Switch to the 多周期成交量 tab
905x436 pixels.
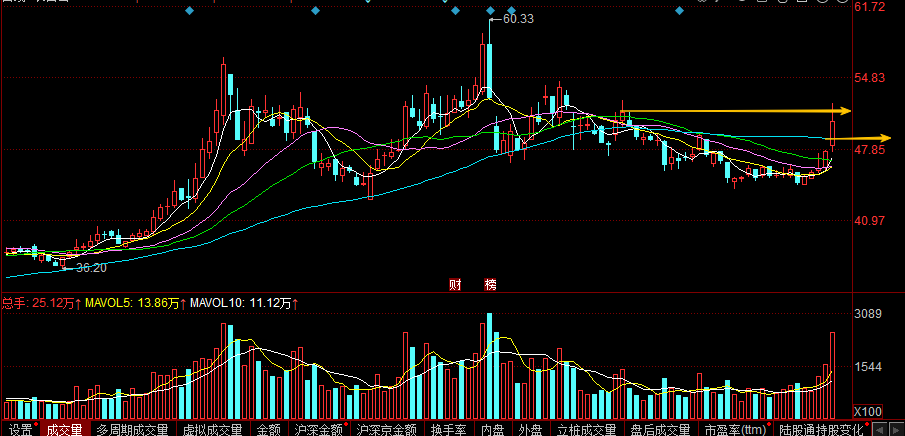click(132, 430)
